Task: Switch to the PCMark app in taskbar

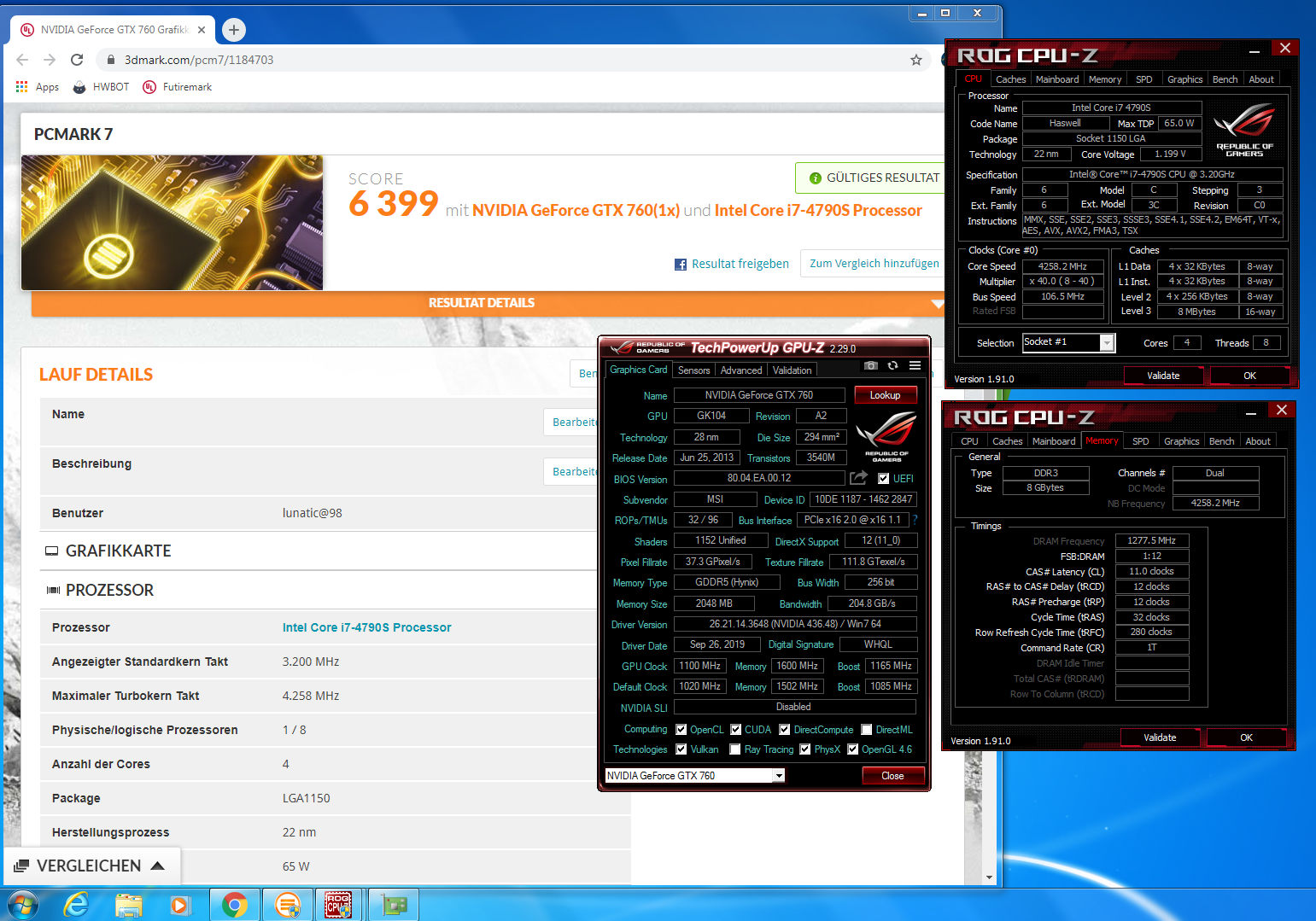Action: 287,905
